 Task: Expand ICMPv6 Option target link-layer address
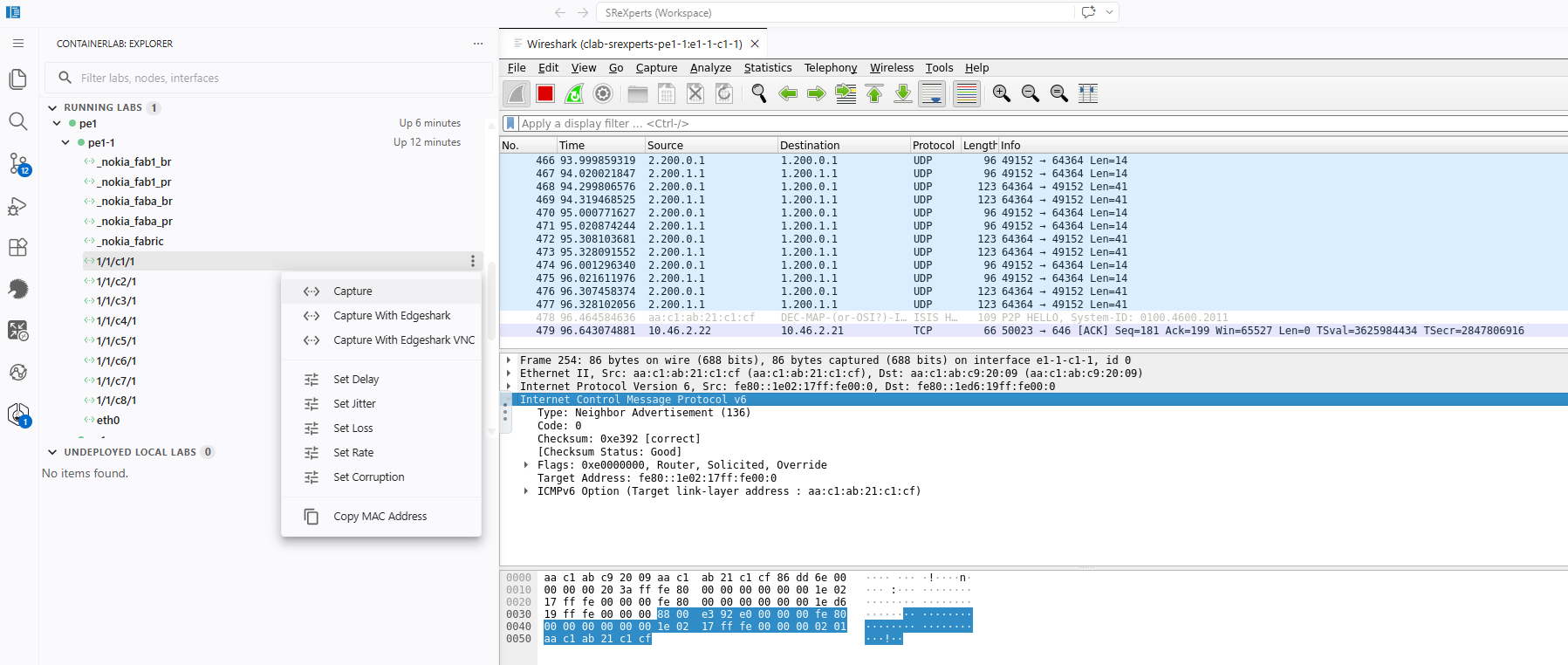pos(526,491)
